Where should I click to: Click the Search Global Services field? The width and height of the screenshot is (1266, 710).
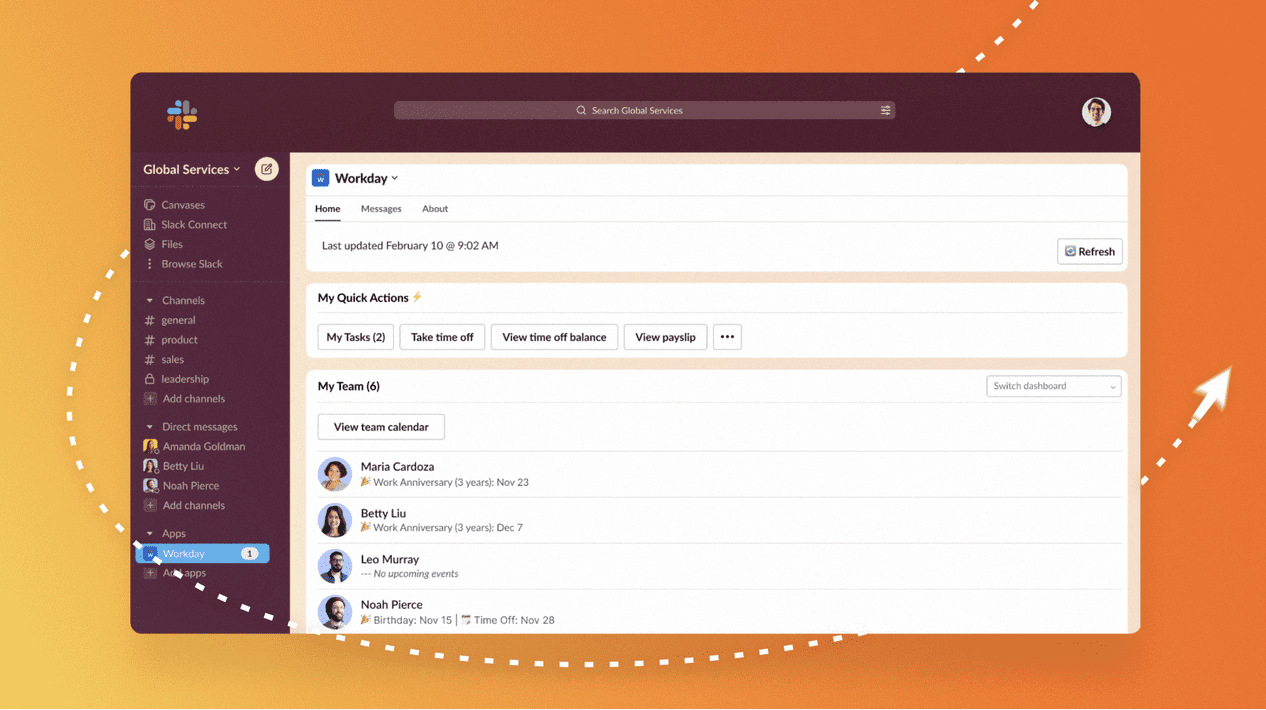(x=644, y=111)
